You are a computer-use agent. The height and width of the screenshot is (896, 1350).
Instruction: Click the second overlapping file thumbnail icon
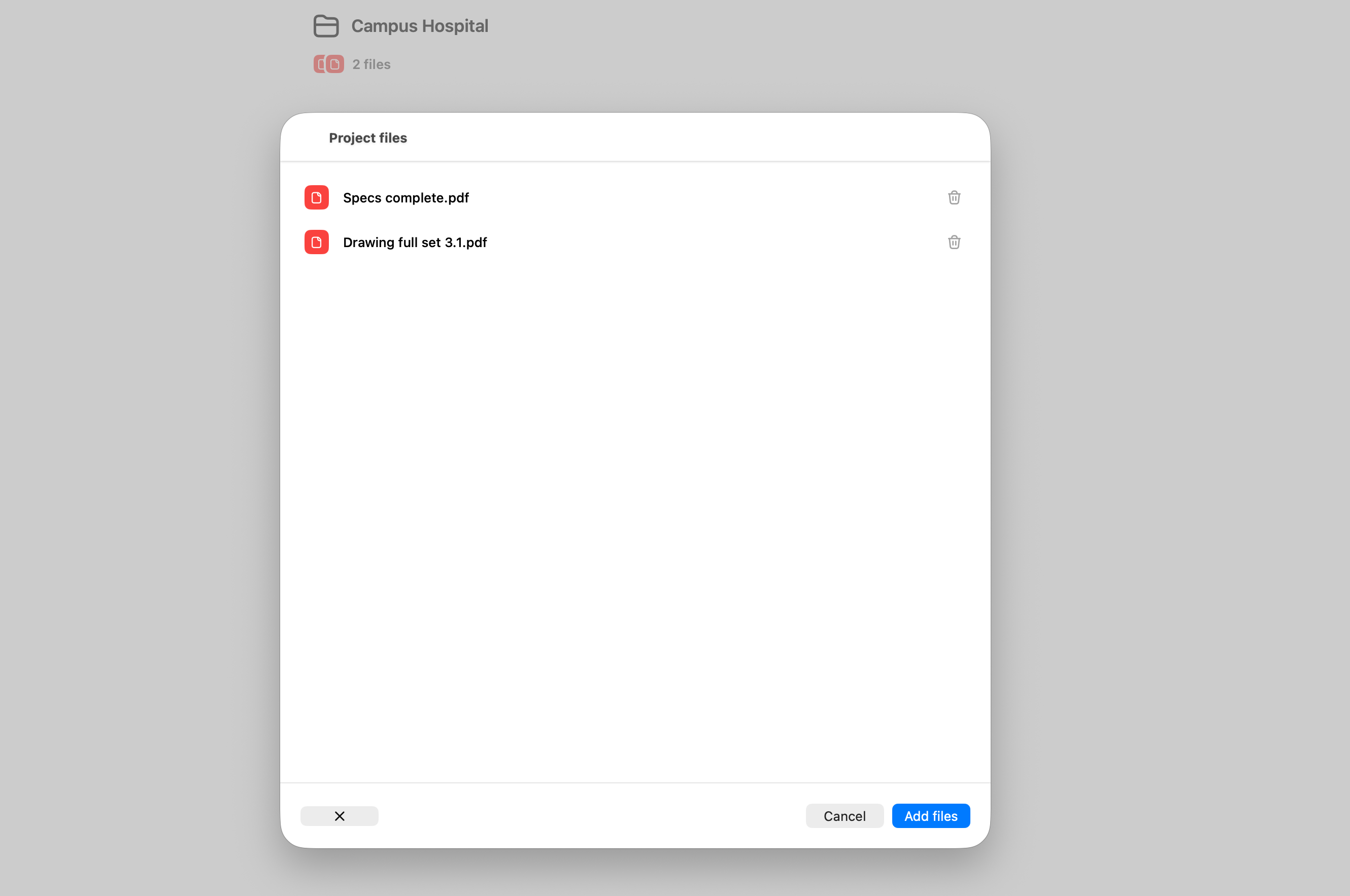[x=334, y=63]
